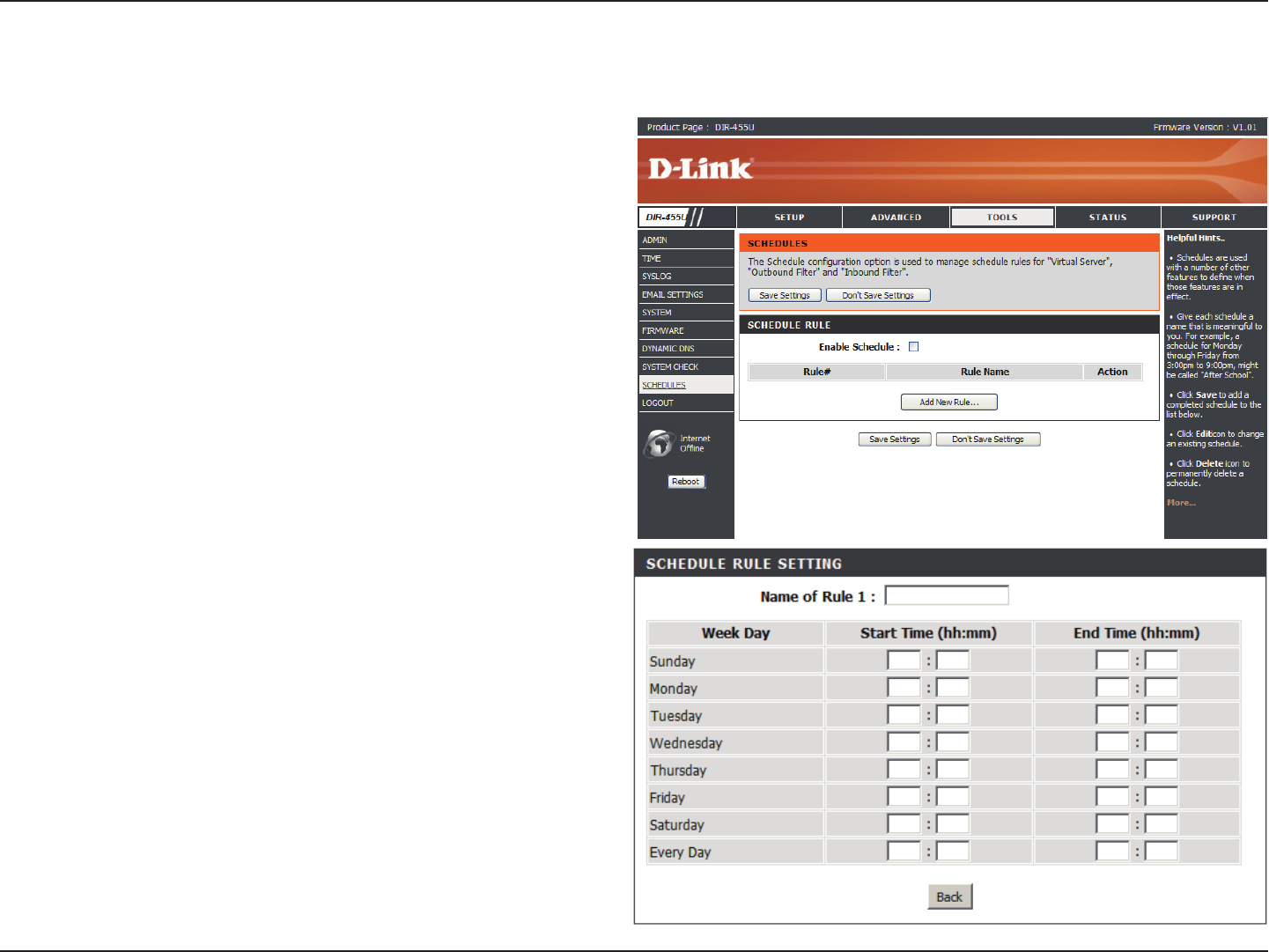The width and height of the screenshot is (1269, 952).
Task: Click the D-Link logo
Action: 700,168
